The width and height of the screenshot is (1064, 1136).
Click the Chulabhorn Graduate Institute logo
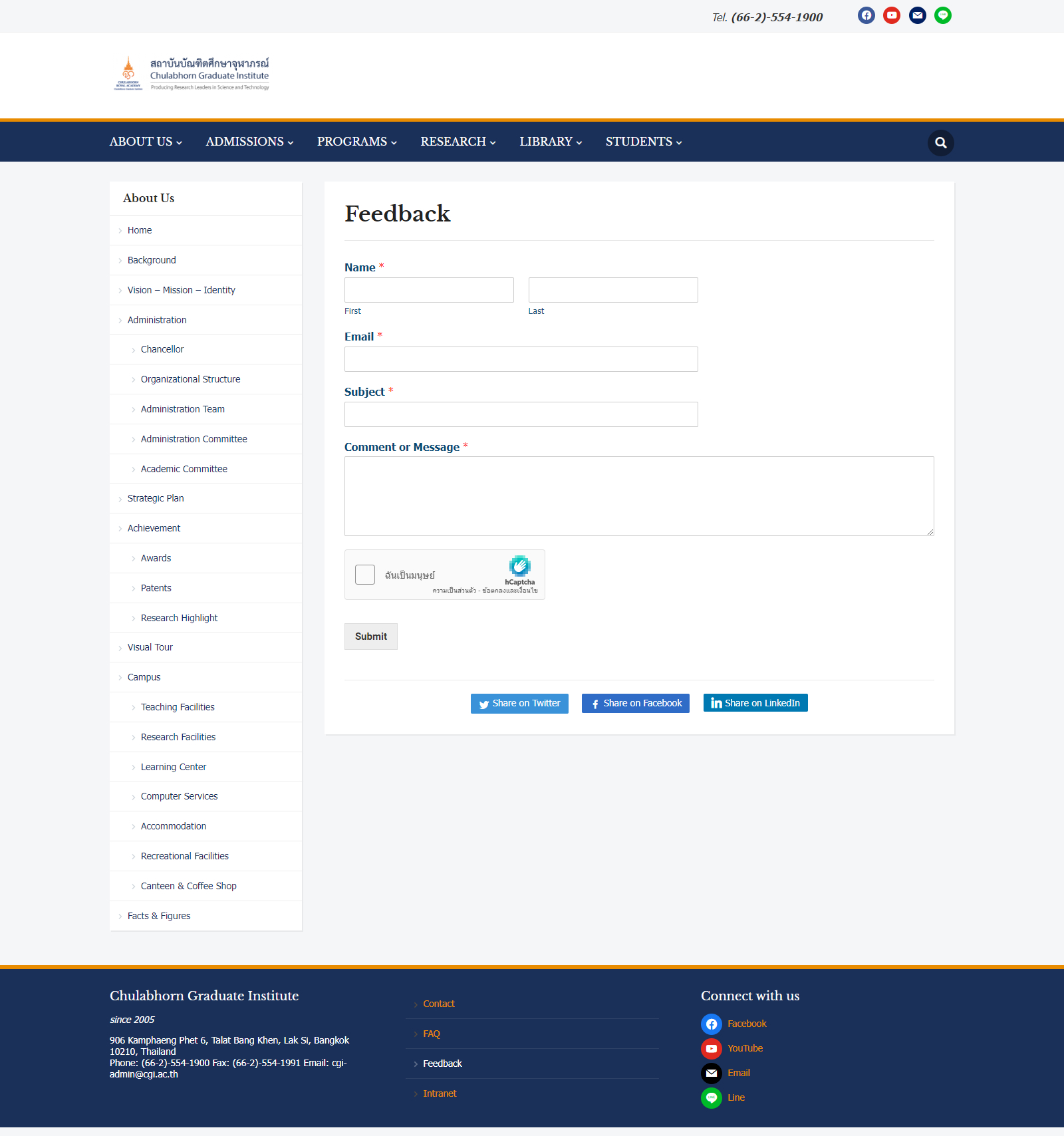pyautogui.click(x=192, y=74)
